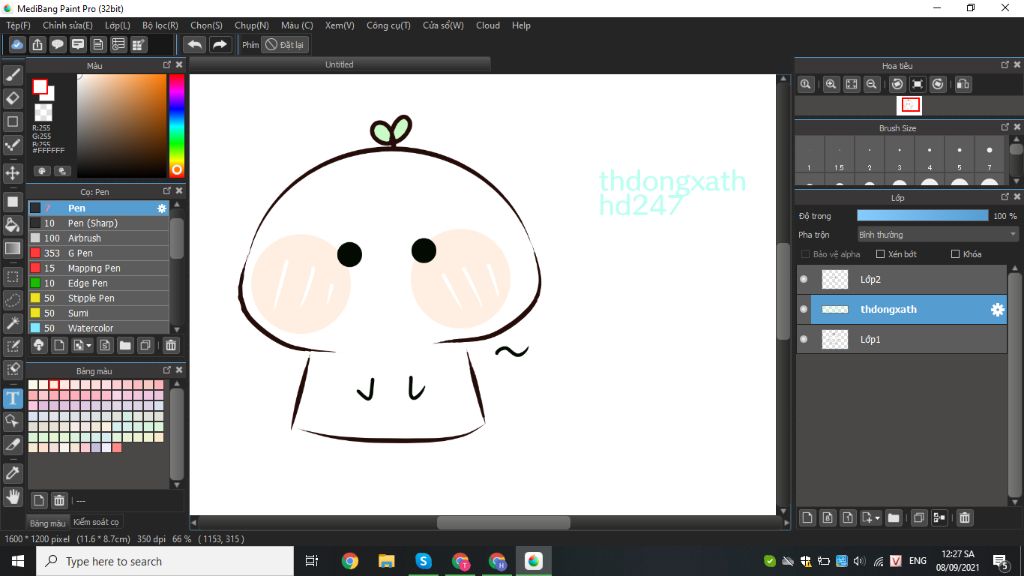Pick the Move tool
This screenshot has height=576, width=1024.
pyautogui.click(x=13, y=173)
